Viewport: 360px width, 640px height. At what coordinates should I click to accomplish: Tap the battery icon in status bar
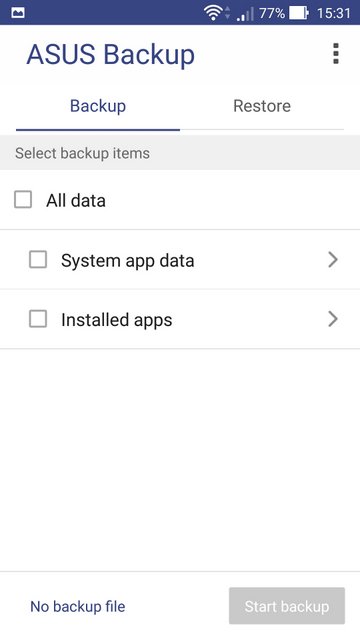[299, 13]
